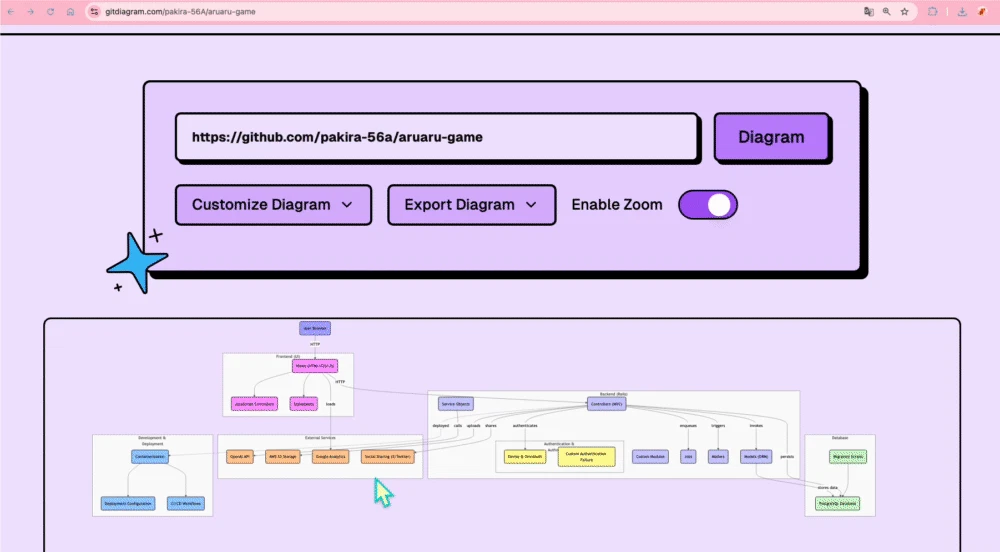Click the Diagram button
This screenshot has height=552, width=1000.
point(772,137)
